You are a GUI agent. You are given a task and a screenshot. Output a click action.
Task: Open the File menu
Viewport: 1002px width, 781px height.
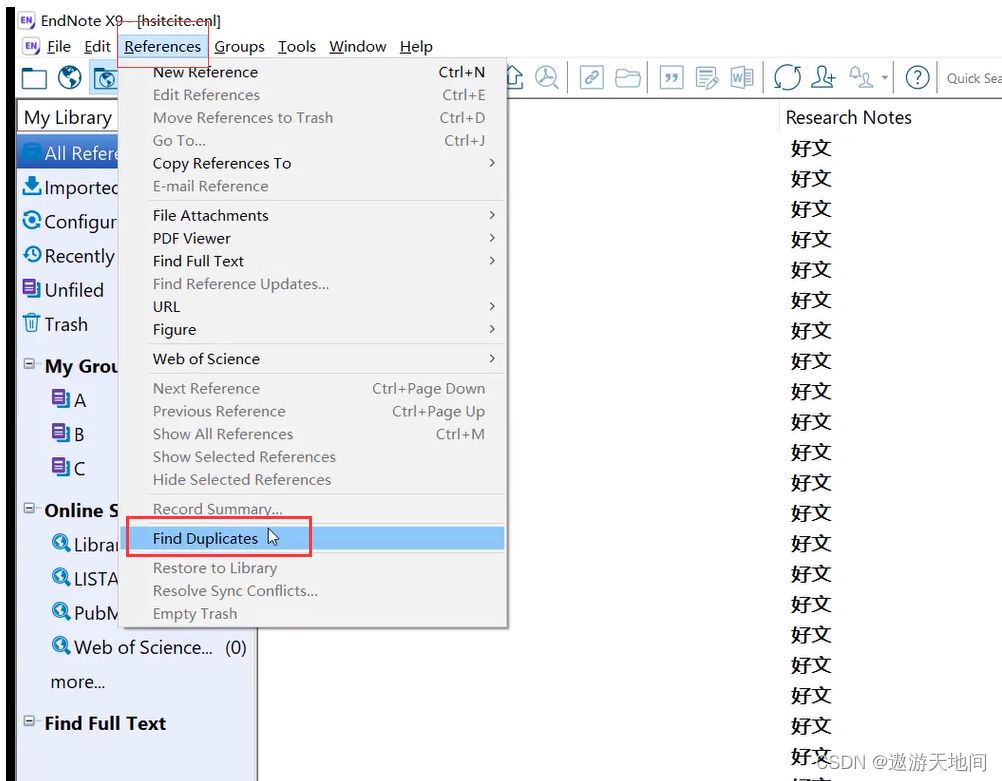pyautogui.click(x=59, y=47)
